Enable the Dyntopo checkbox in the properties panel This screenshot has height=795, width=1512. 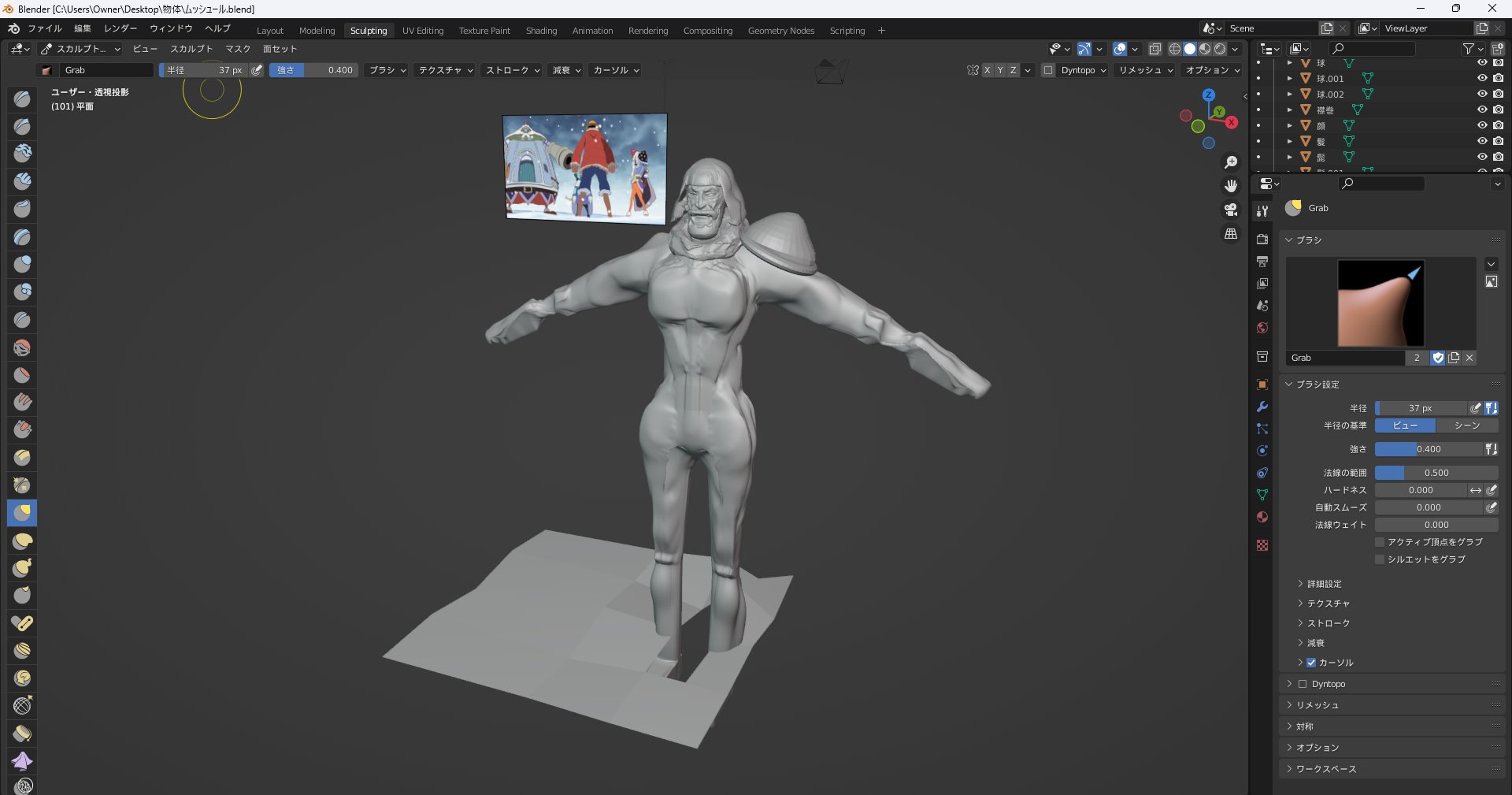point(1303,684)
